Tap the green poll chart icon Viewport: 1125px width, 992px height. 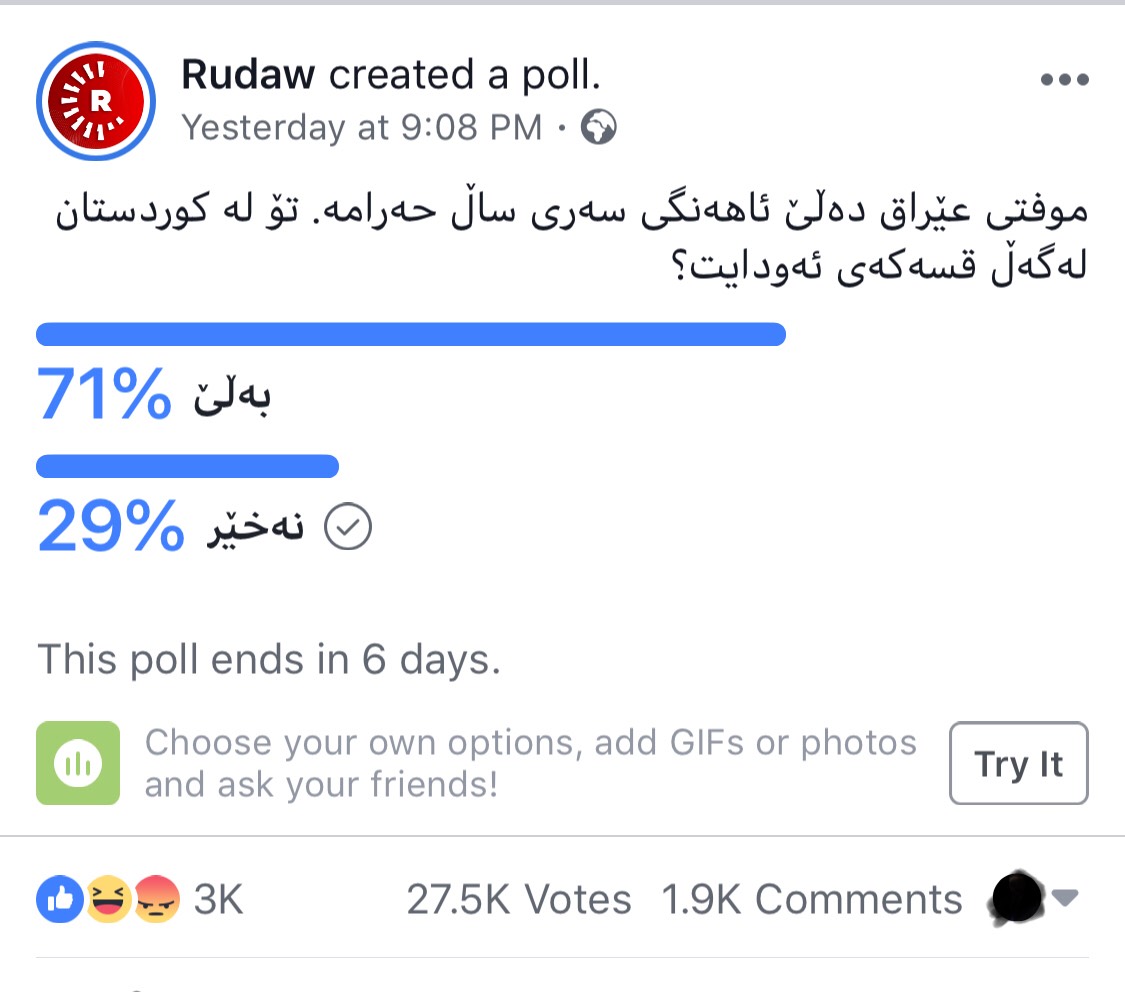click(78, 763)
